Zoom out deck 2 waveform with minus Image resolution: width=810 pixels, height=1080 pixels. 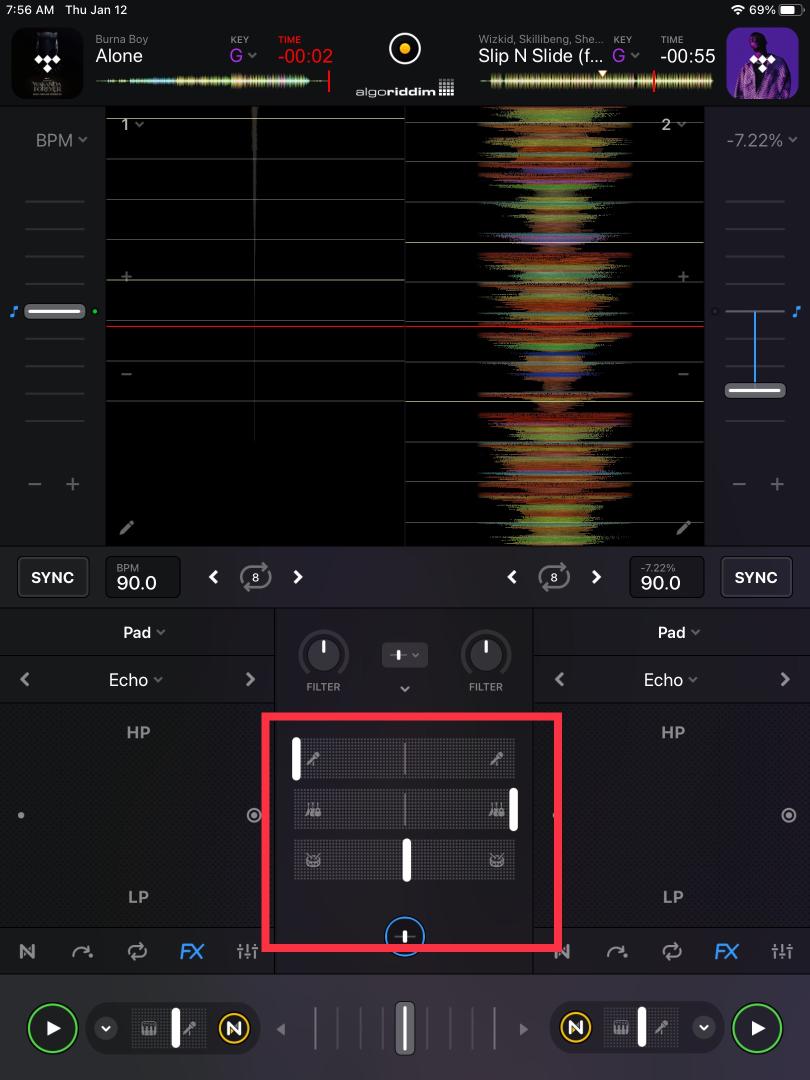tap(683, 374)
